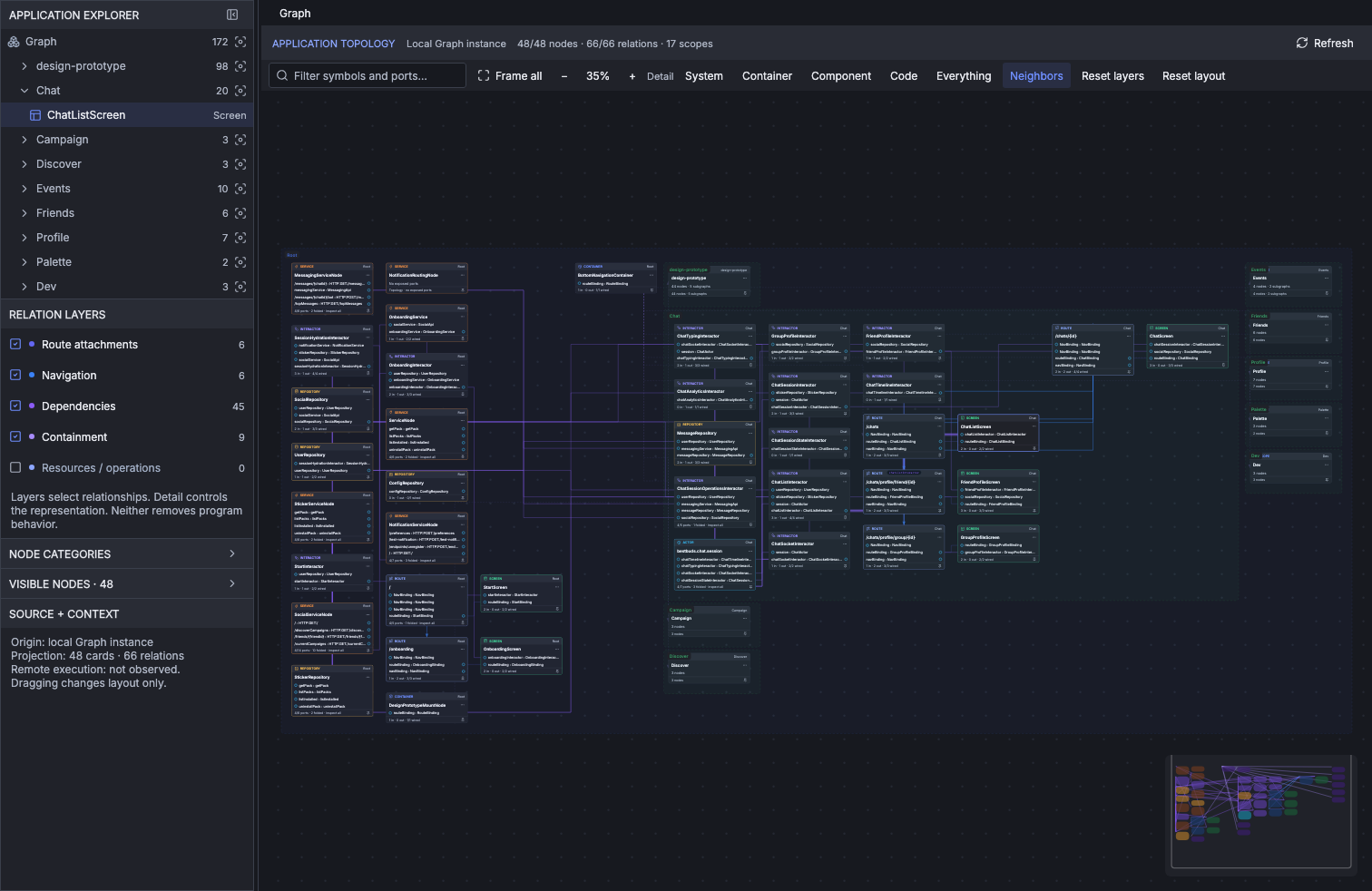
Task: Focus icon beside the Profile row
Action: [x=240, y=238]
